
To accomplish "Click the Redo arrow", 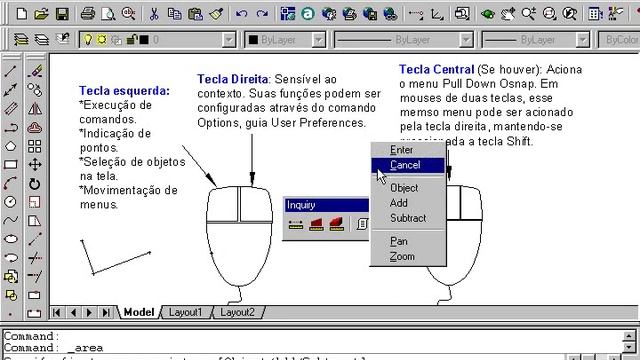I will click(x=262, y=14).
